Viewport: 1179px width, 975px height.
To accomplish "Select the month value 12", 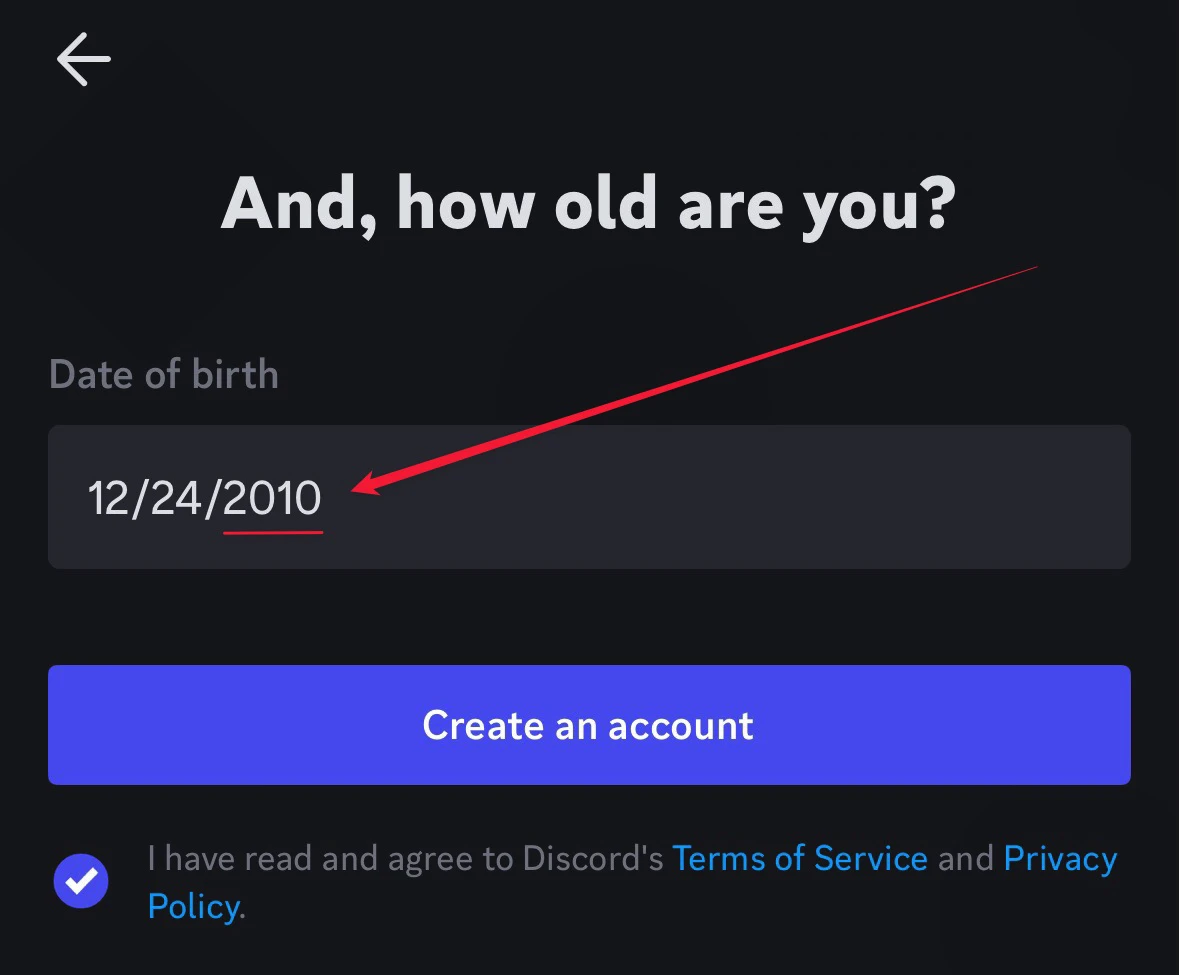I will (110, 497).
